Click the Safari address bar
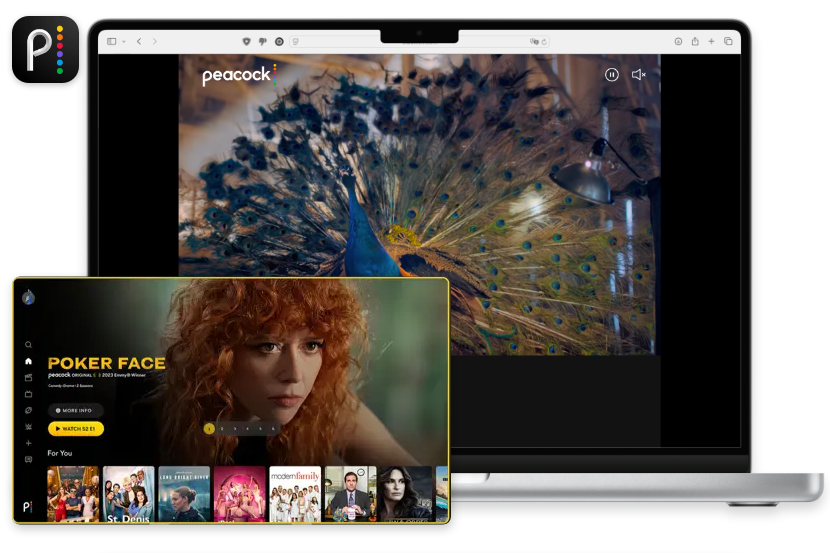 click(x=418, y=41)
